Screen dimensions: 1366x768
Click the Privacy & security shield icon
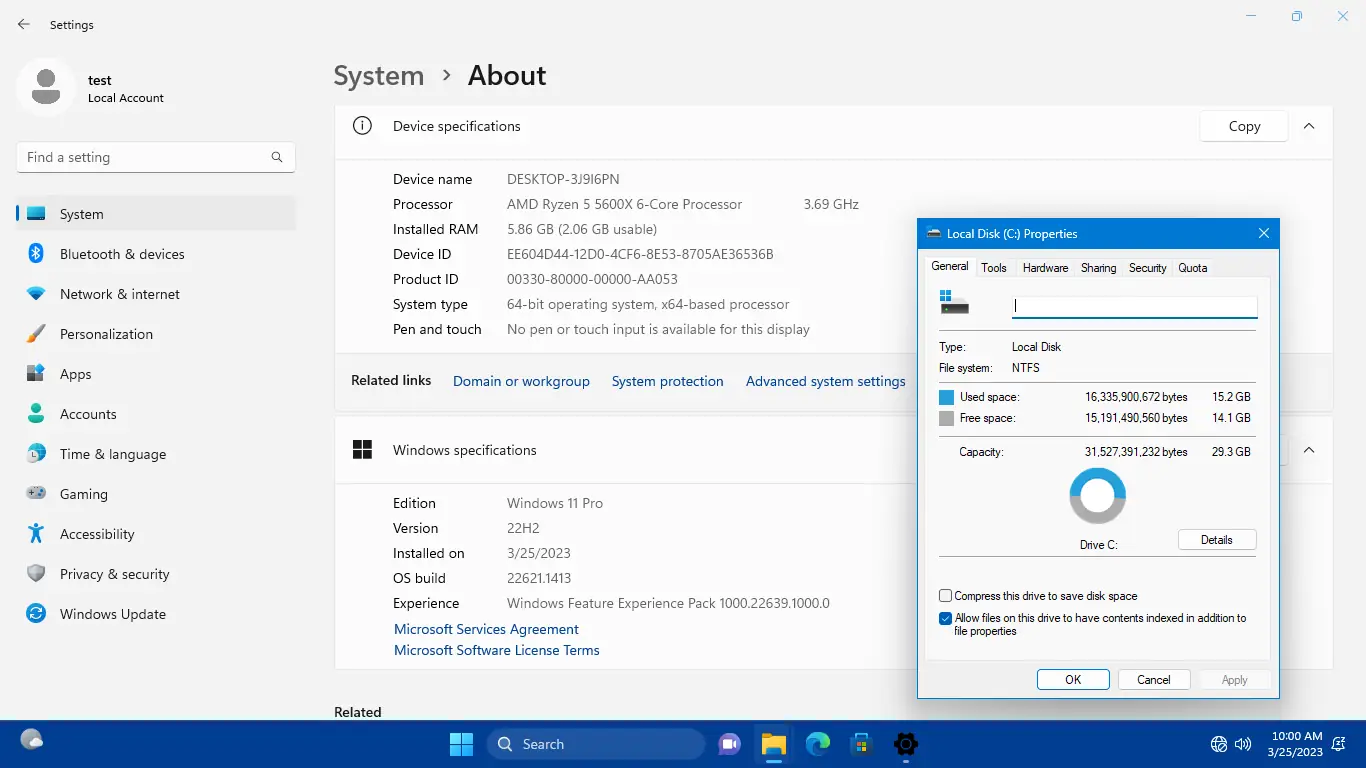36,574
